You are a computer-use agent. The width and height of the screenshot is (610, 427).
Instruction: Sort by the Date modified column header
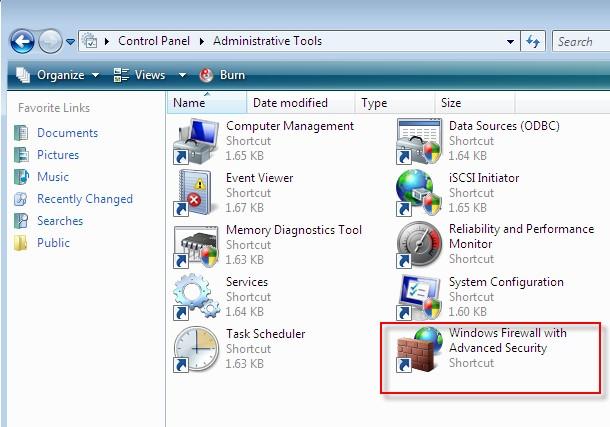pos(290,103)
